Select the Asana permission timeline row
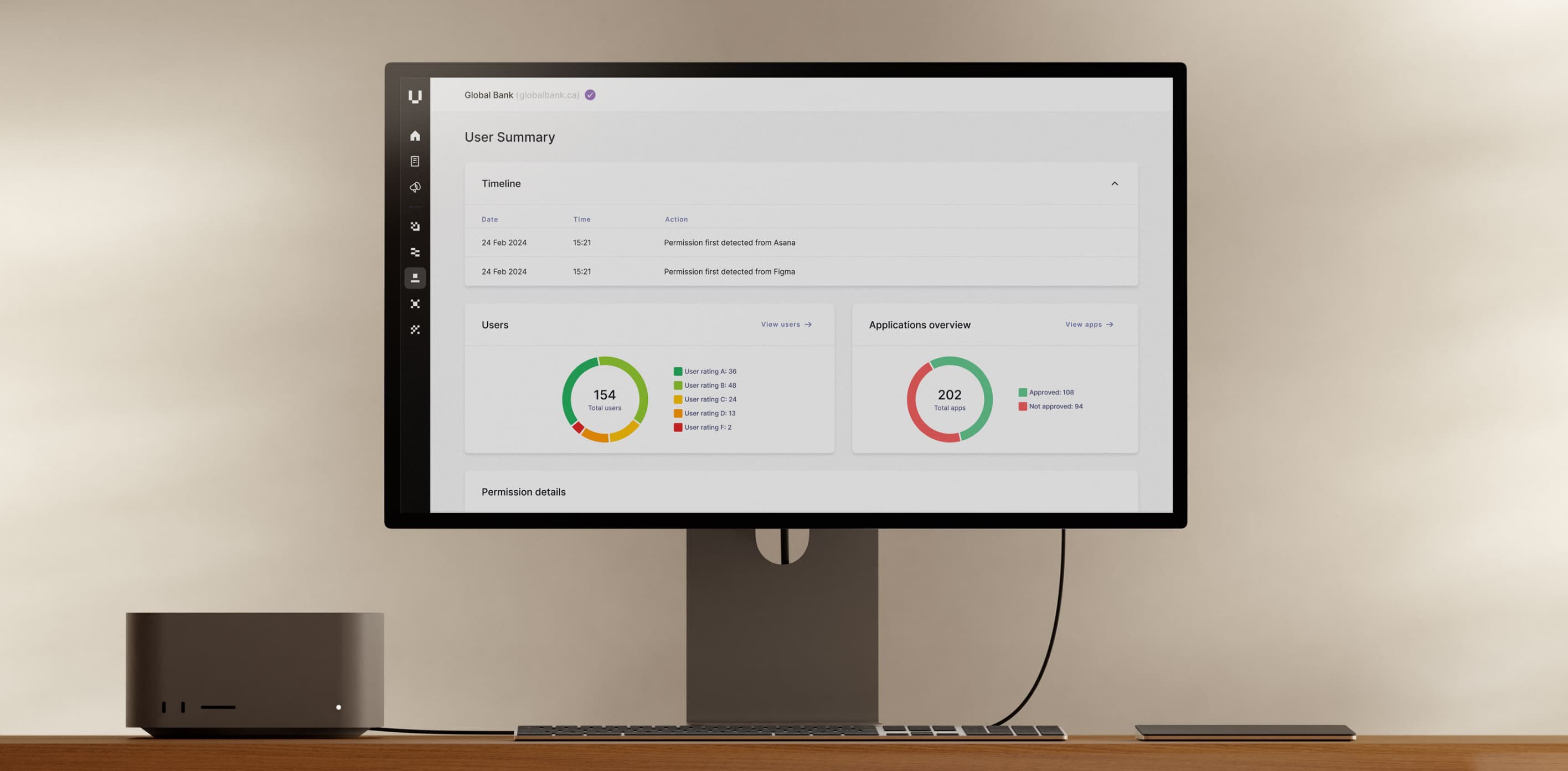1568x771 pixels. [x=729, y=243]
